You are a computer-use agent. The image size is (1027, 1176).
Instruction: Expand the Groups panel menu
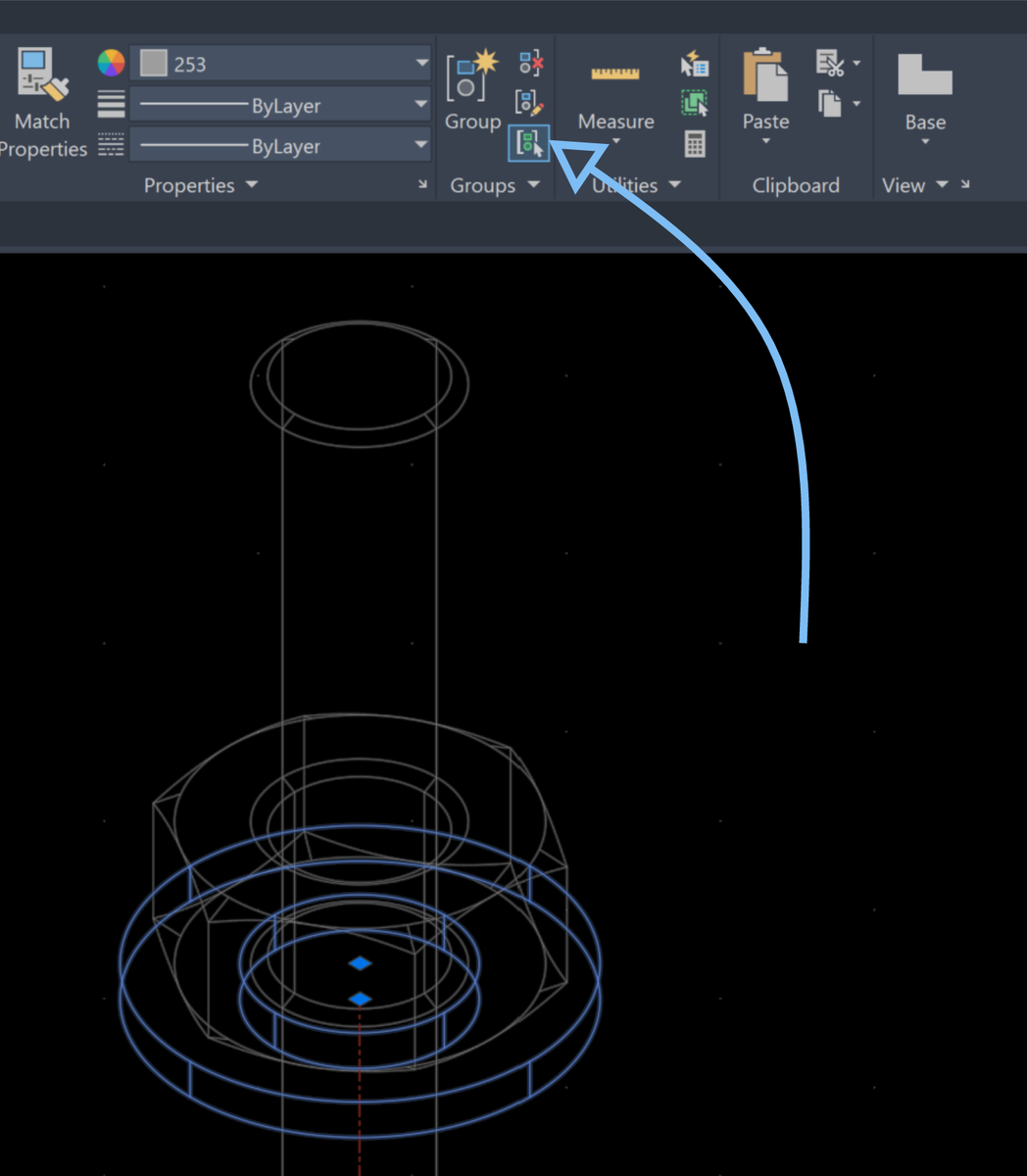coord(533,185)
